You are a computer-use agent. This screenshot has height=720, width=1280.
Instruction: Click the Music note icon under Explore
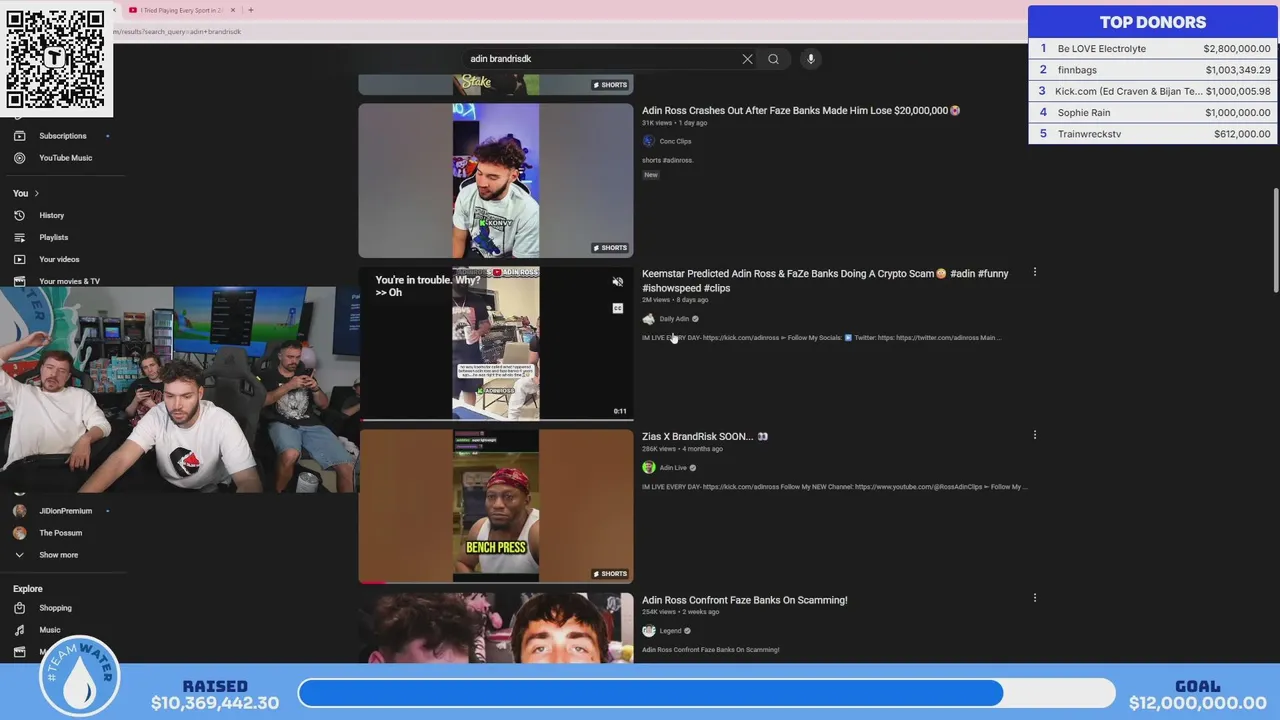click(x=19, y=630)
